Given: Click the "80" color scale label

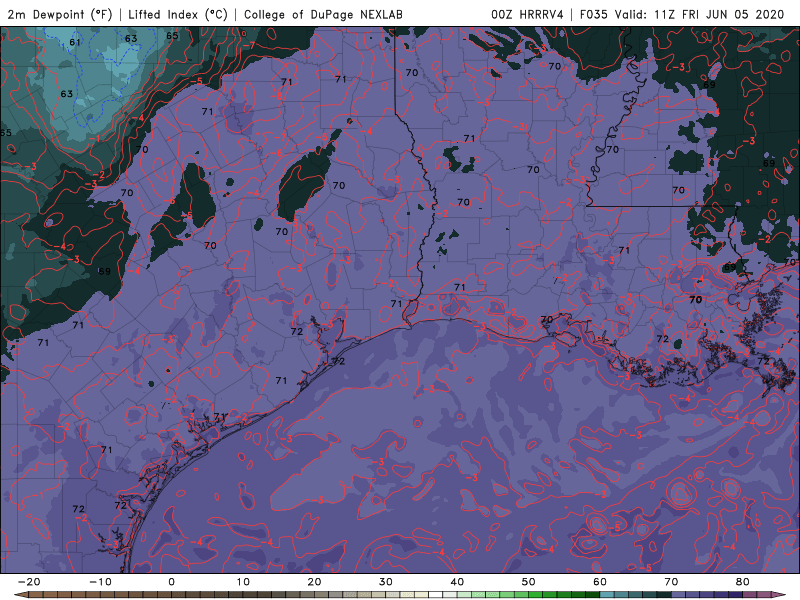Looking at the screenshot, I should click(743, 582).
